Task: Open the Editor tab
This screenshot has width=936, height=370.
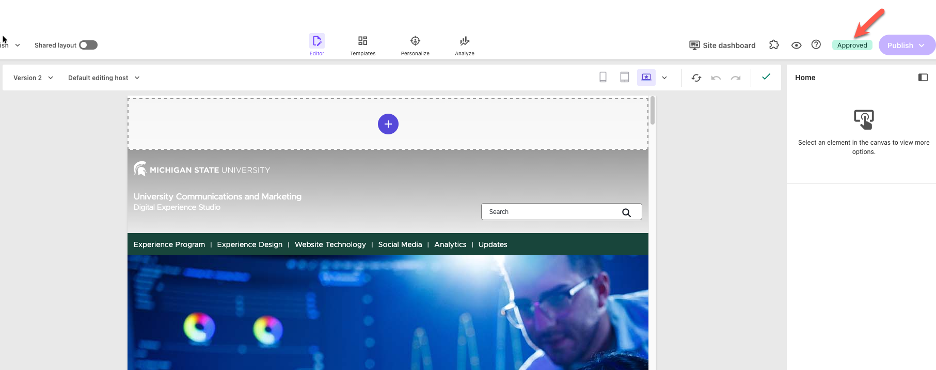Action: pos(316,45)
